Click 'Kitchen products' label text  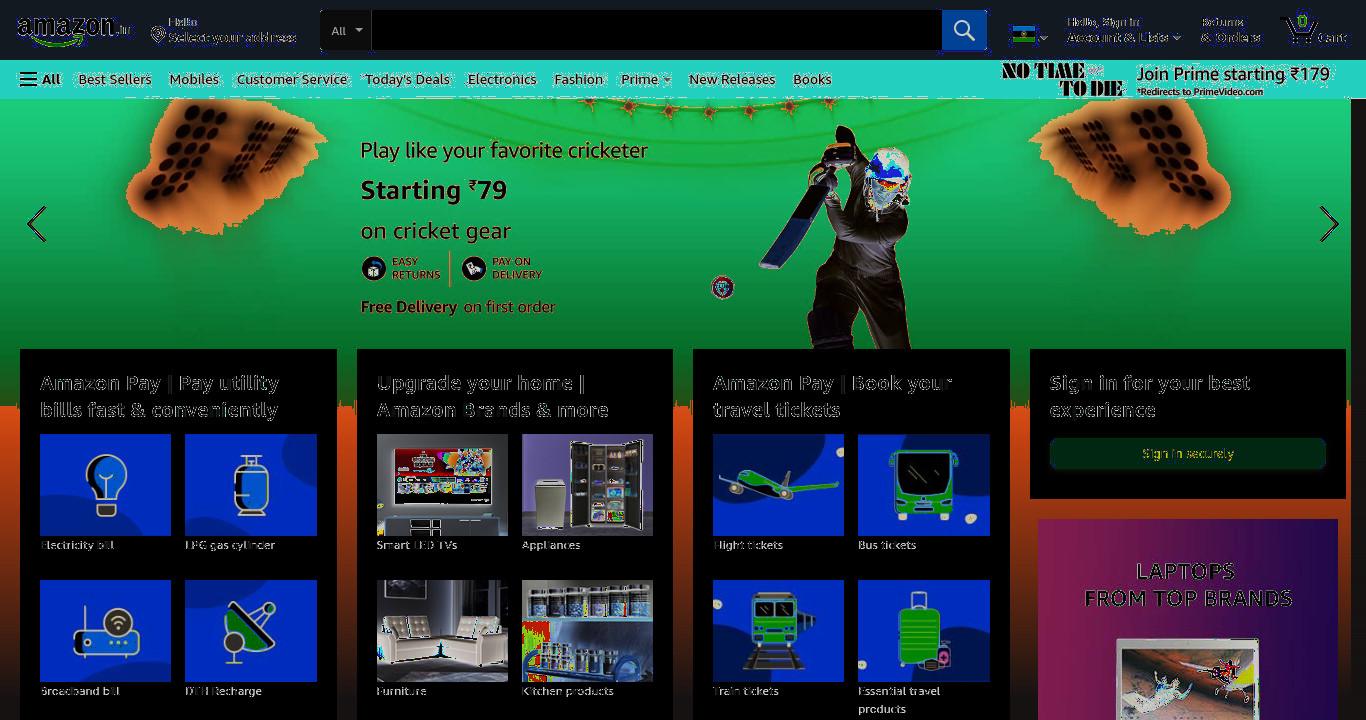pos(568,691)
